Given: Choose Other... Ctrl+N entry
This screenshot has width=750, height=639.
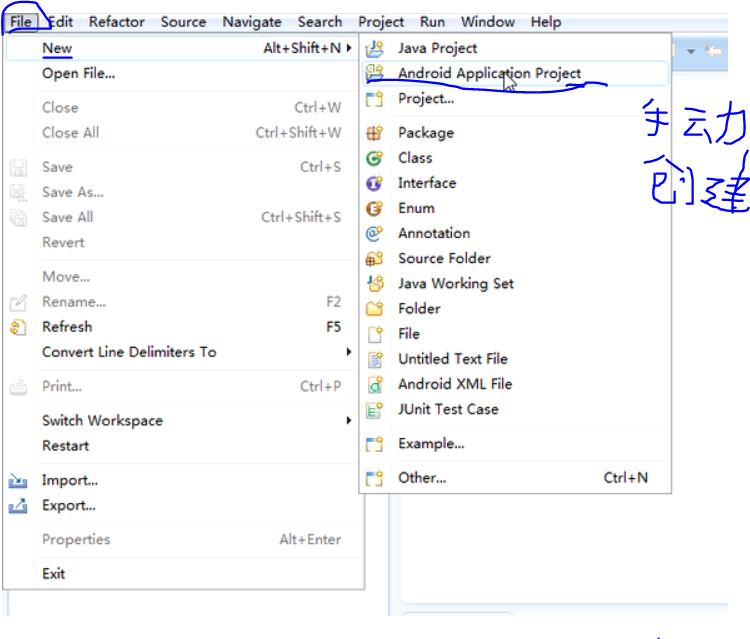Looking at the screenshot, I should click(x=515, y=478).
